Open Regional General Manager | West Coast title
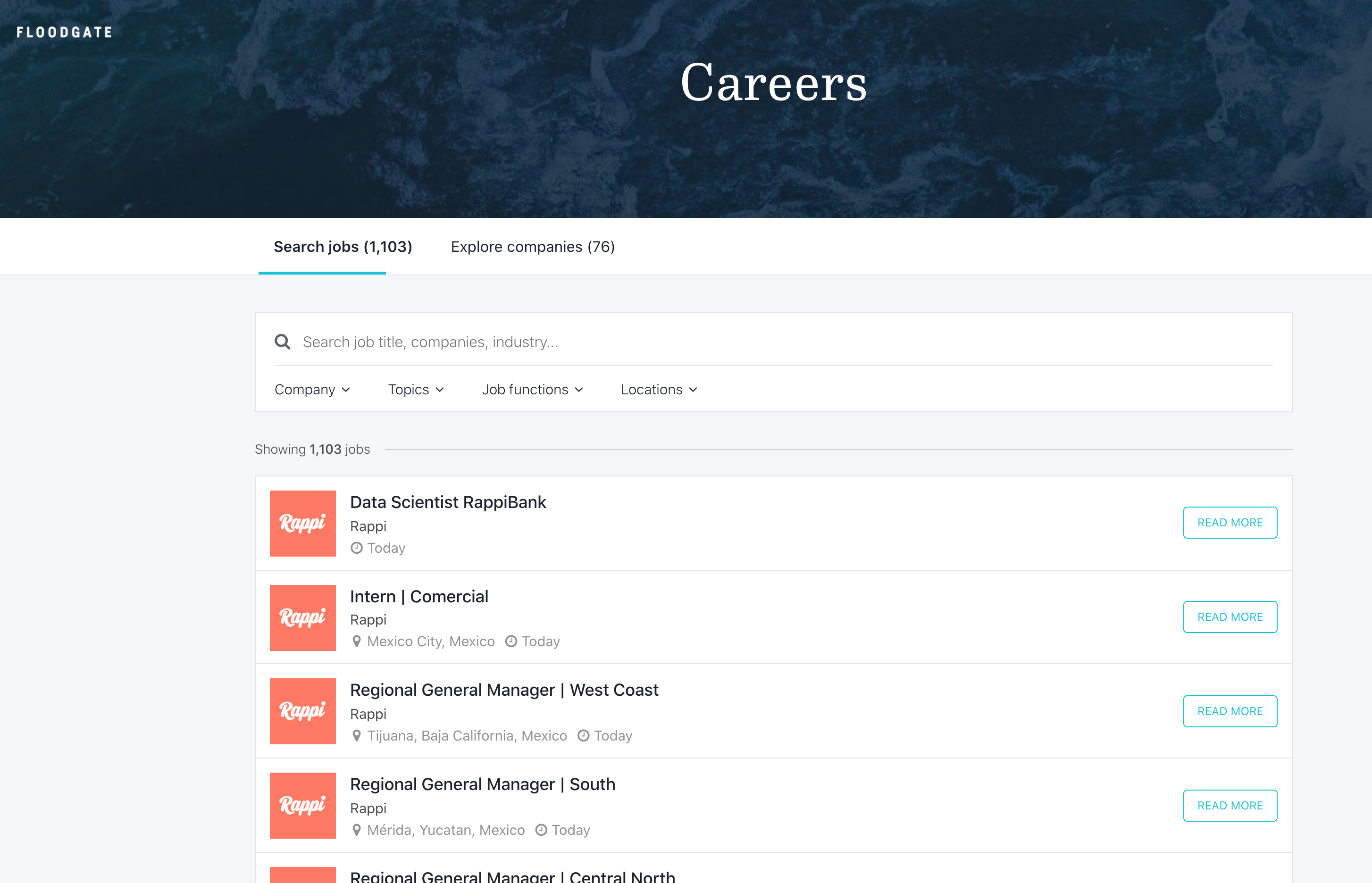 [504, 691]
